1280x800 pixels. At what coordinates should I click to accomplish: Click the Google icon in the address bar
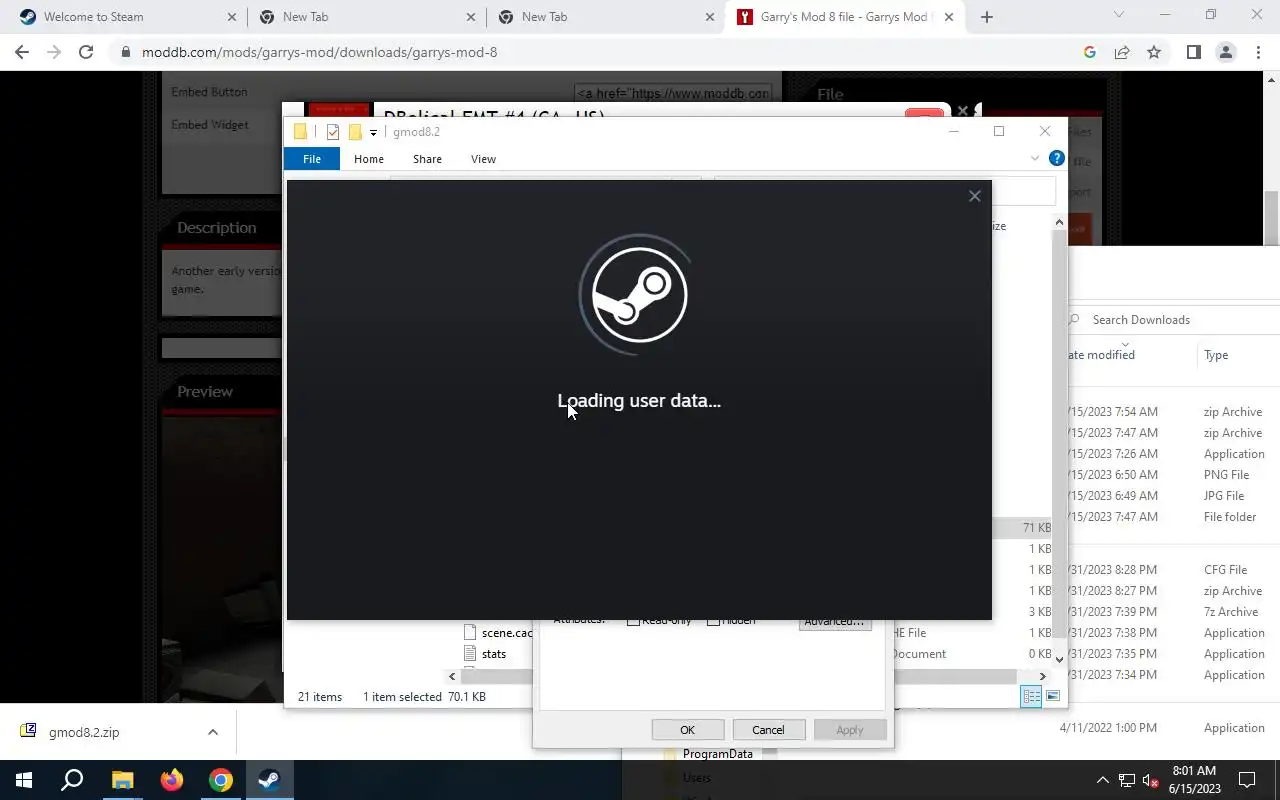click(1090, 52)
